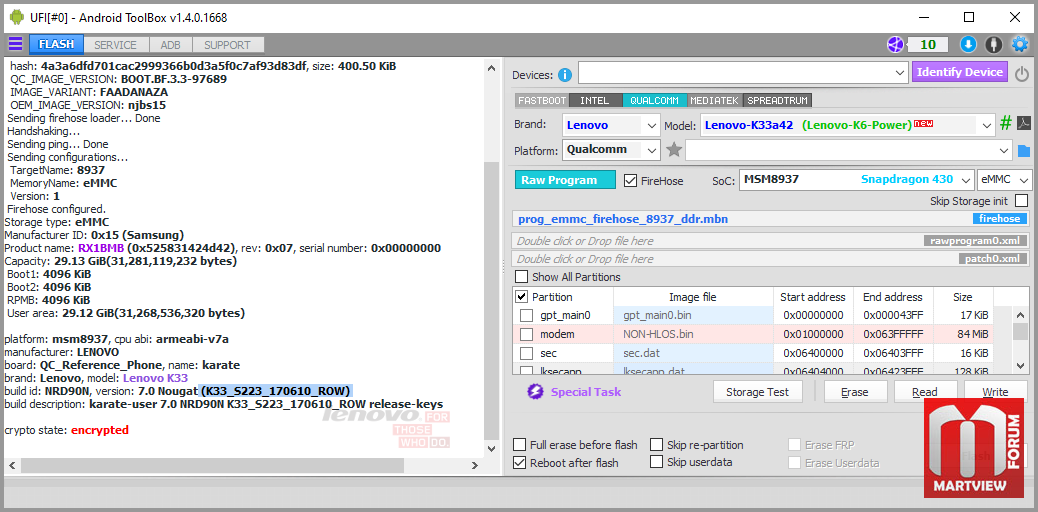The width and height of the screenshot is (1038, 512).
Task: Click the gpt_main0.bin image file cell
Action: (693, 315)
